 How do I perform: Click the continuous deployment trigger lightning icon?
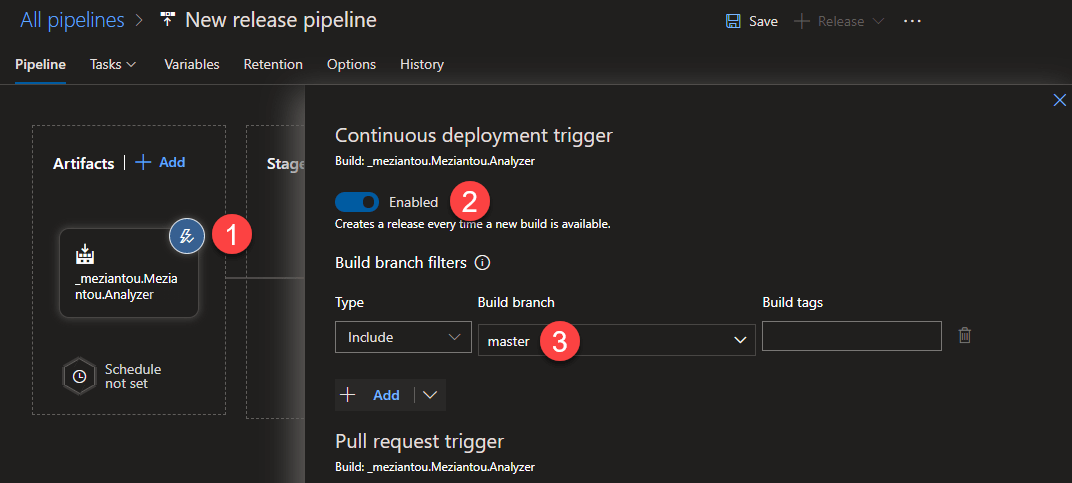click(187, 236)
